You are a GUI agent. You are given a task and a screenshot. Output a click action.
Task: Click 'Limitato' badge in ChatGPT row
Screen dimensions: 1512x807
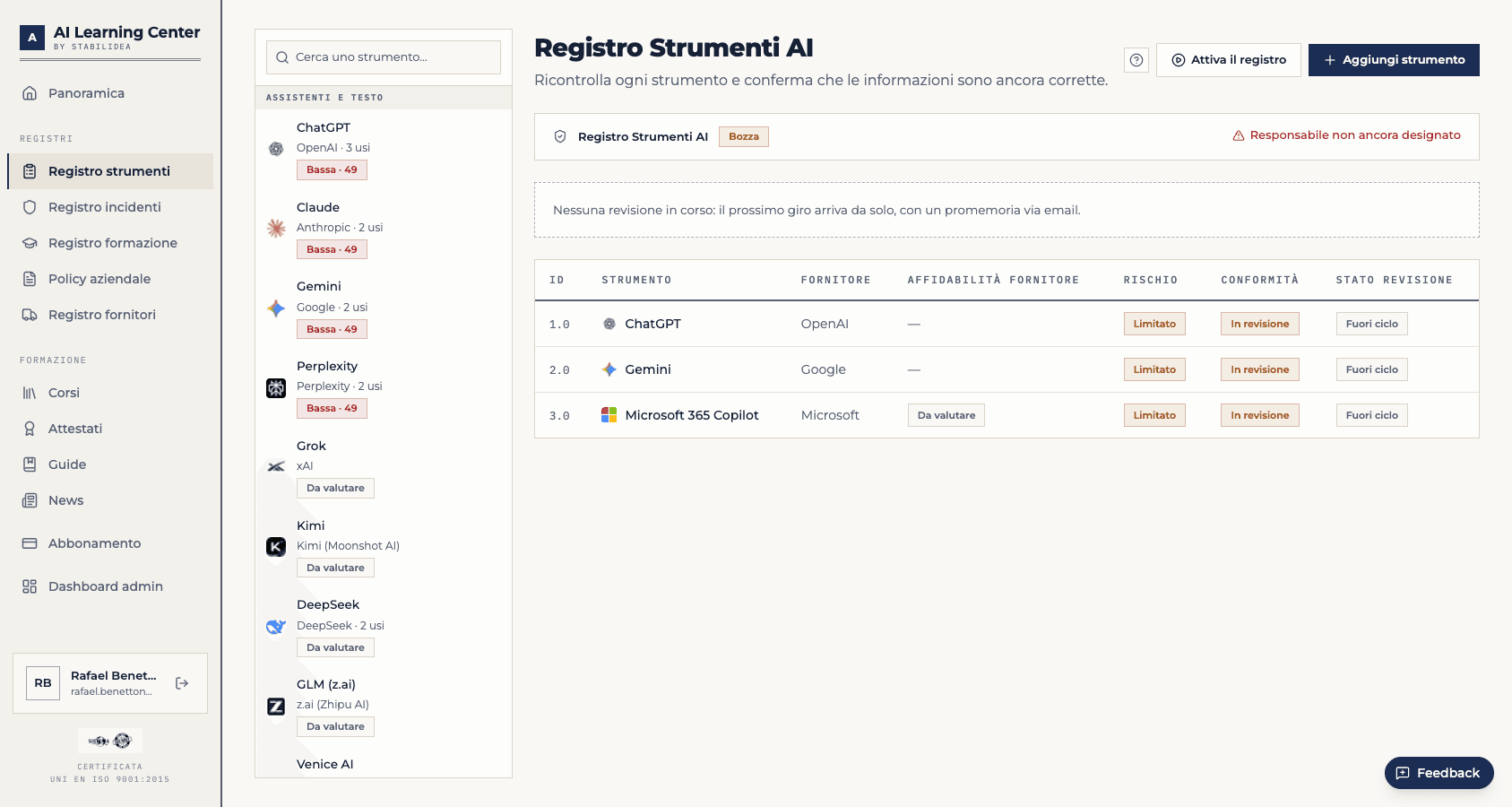coord(1154,324)
